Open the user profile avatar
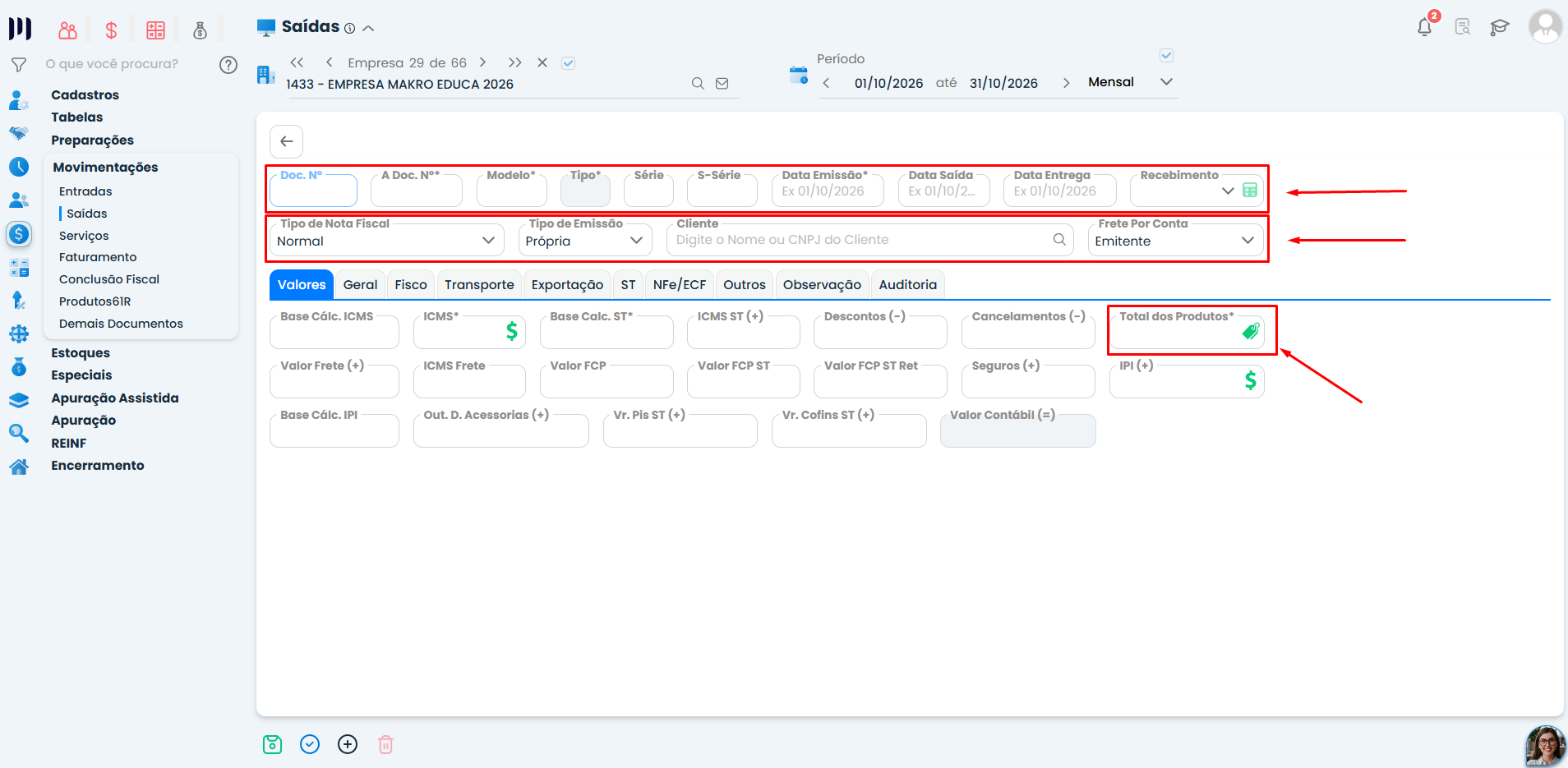 point(1545,26)
